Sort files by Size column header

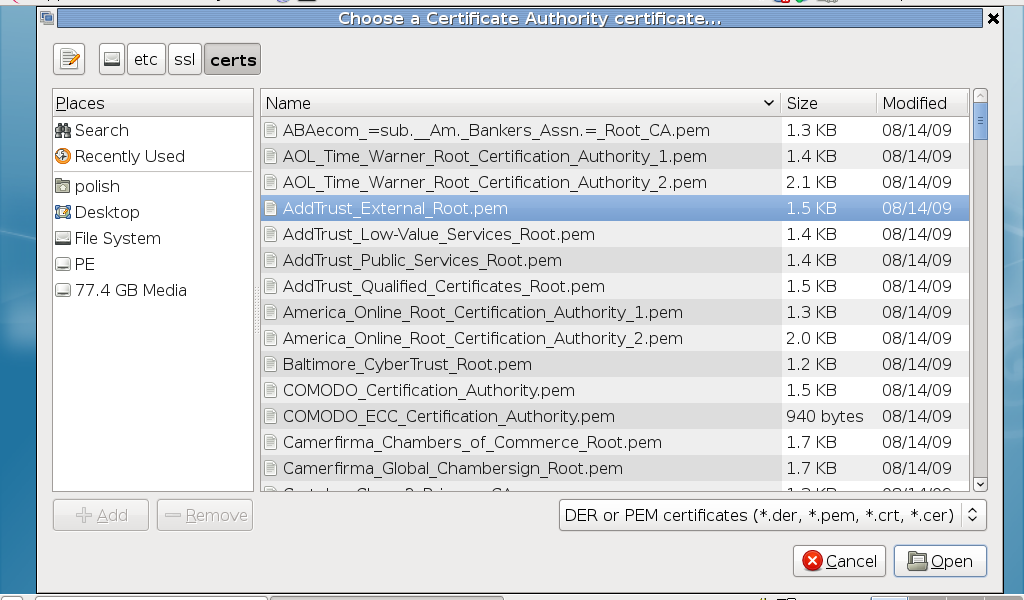click(827, 103)
